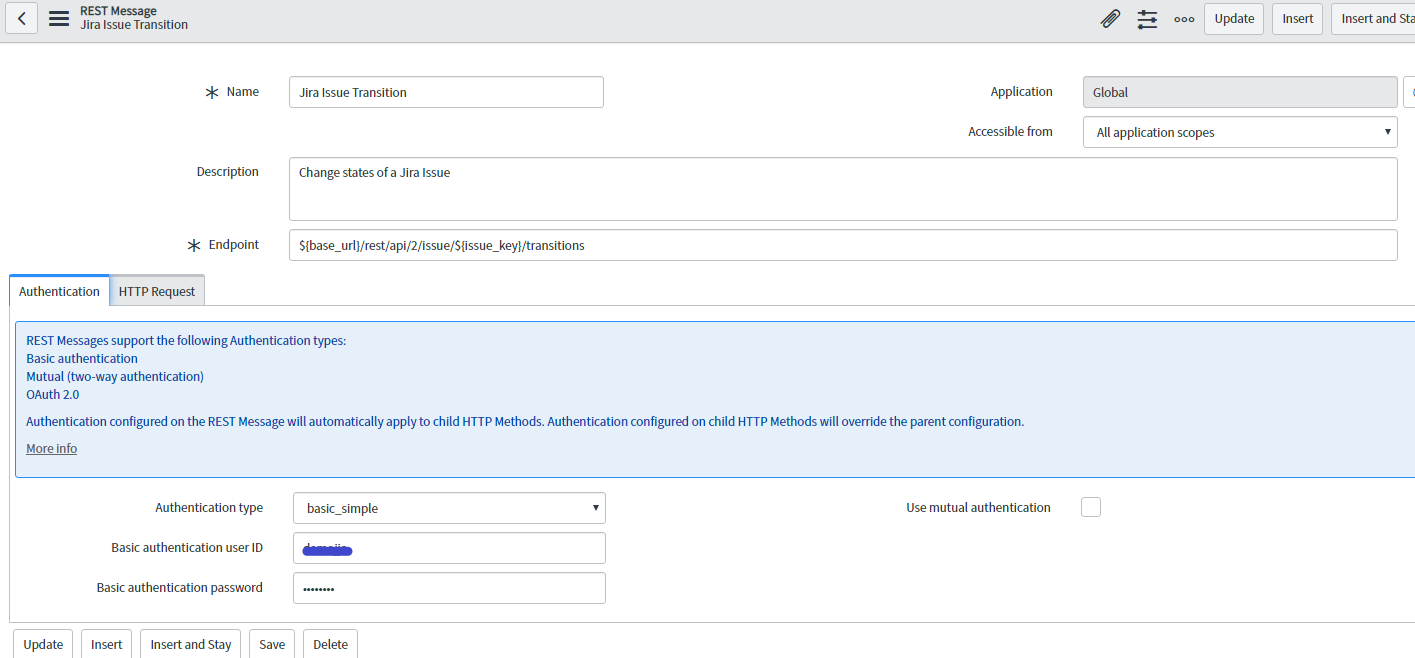The image size is (1415, 658).
Task: Click Insert button in the header
Action: pos(1298,18)
